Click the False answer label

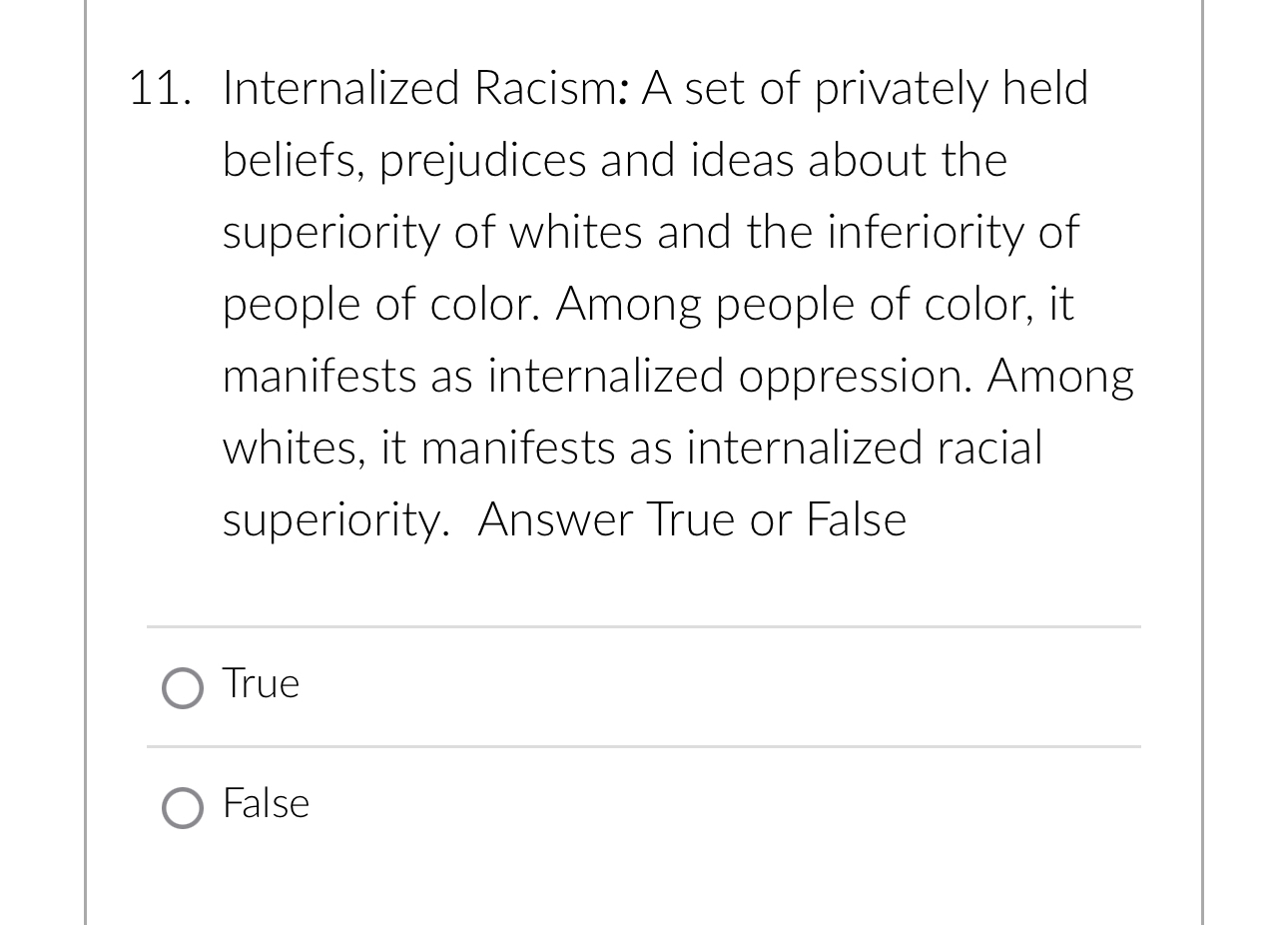coord(266,804)
